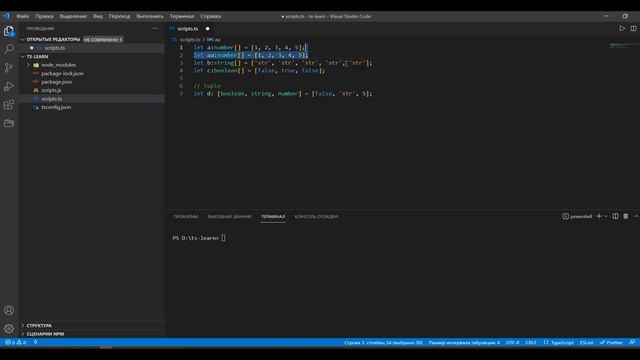This screenshot has height=360, width=640.
Task: Click the editor minimap preview
Action: tap(622, 45)
